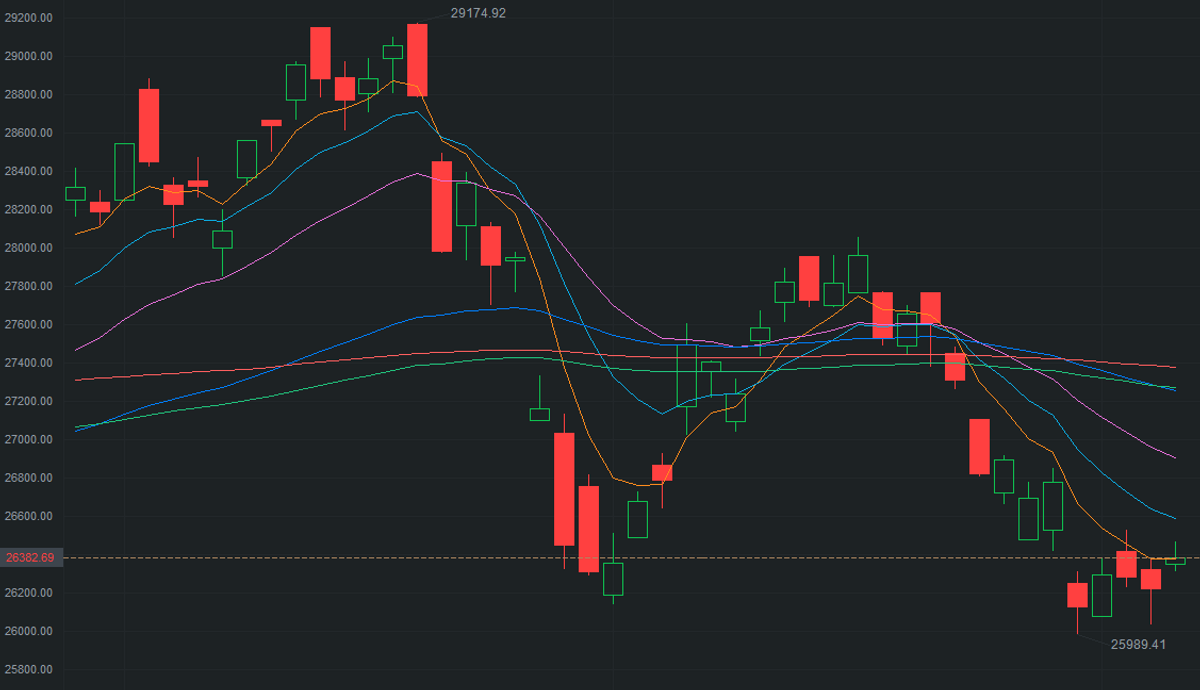Click the 27000.00 axis label
The width and height of the screenshot is (1200, 690).
28,440
